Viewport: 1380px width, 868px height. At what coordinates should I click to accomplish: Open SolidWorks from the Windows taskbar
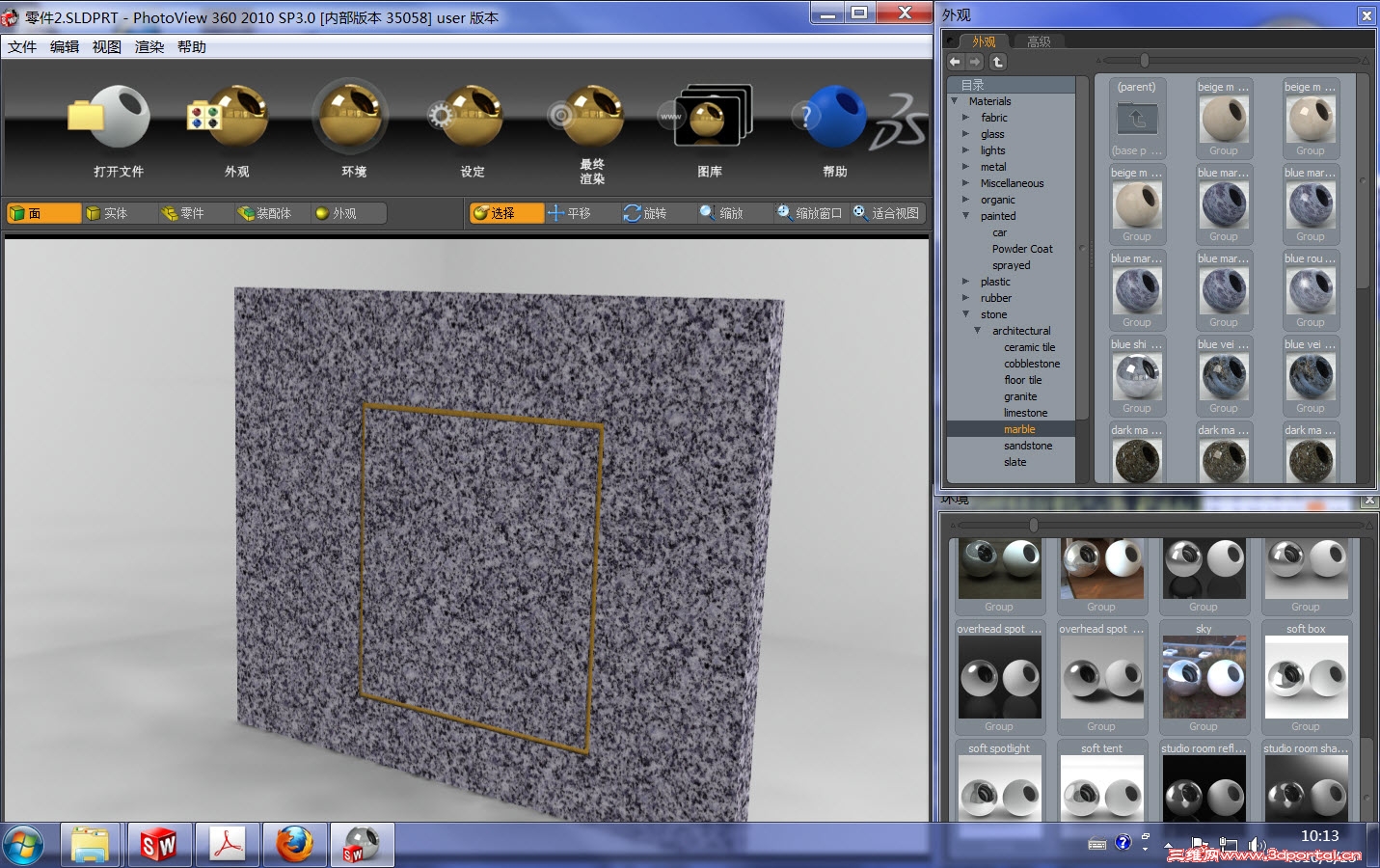point(159,846)
